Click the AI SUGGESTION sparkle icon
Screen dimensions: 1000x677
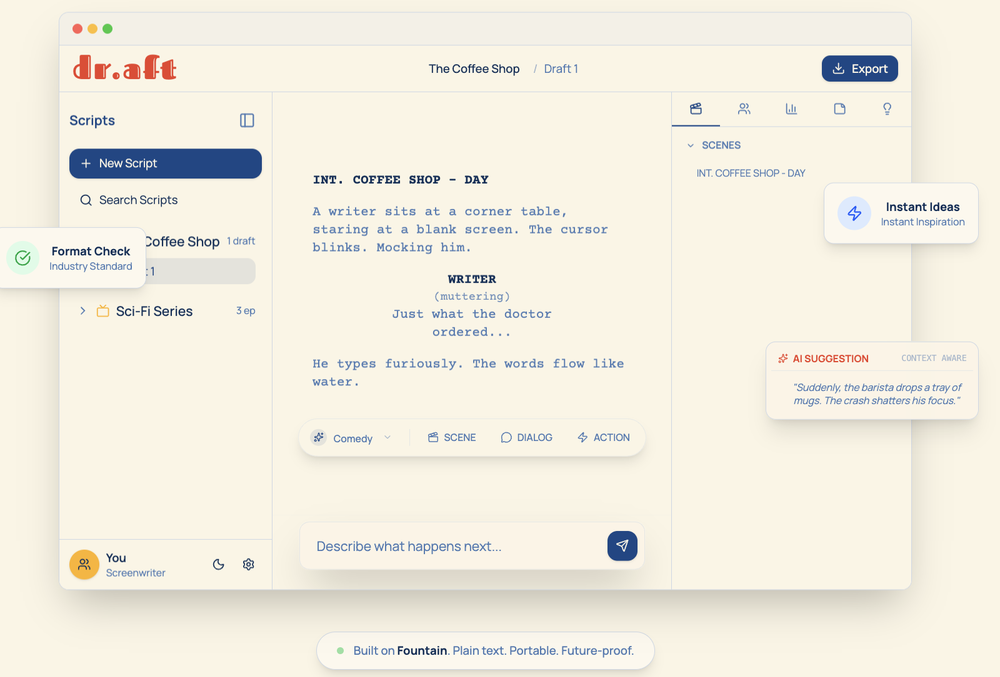click(x=783, y=359)
